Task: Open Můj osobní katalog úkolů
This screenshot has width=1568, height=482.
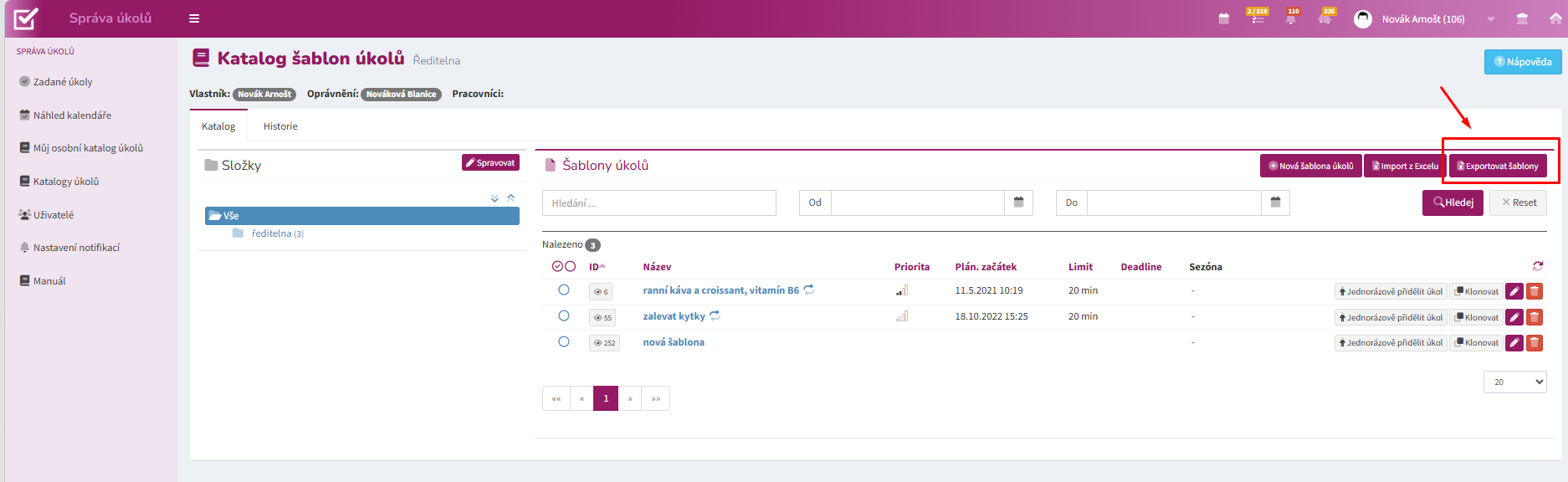Action: [x=88, y=148]
